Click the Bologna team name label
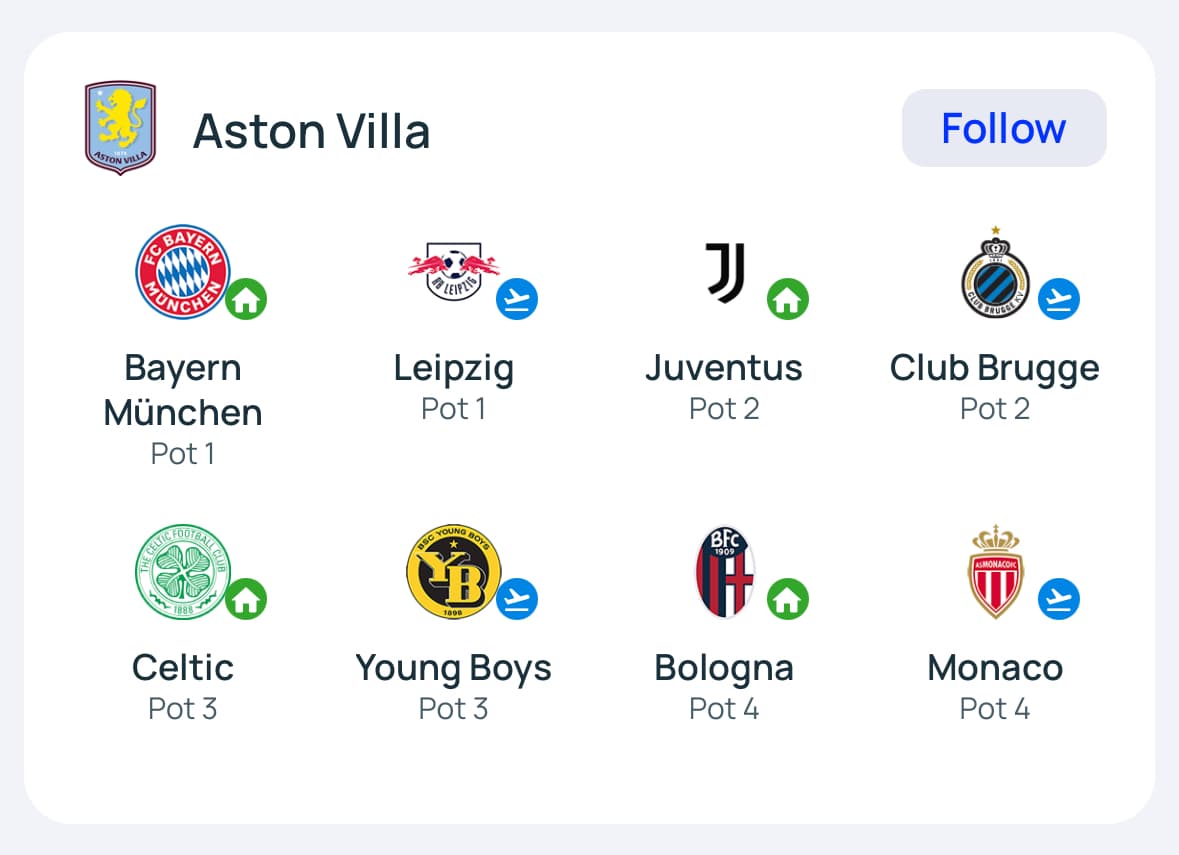 [x=724, y=668]
